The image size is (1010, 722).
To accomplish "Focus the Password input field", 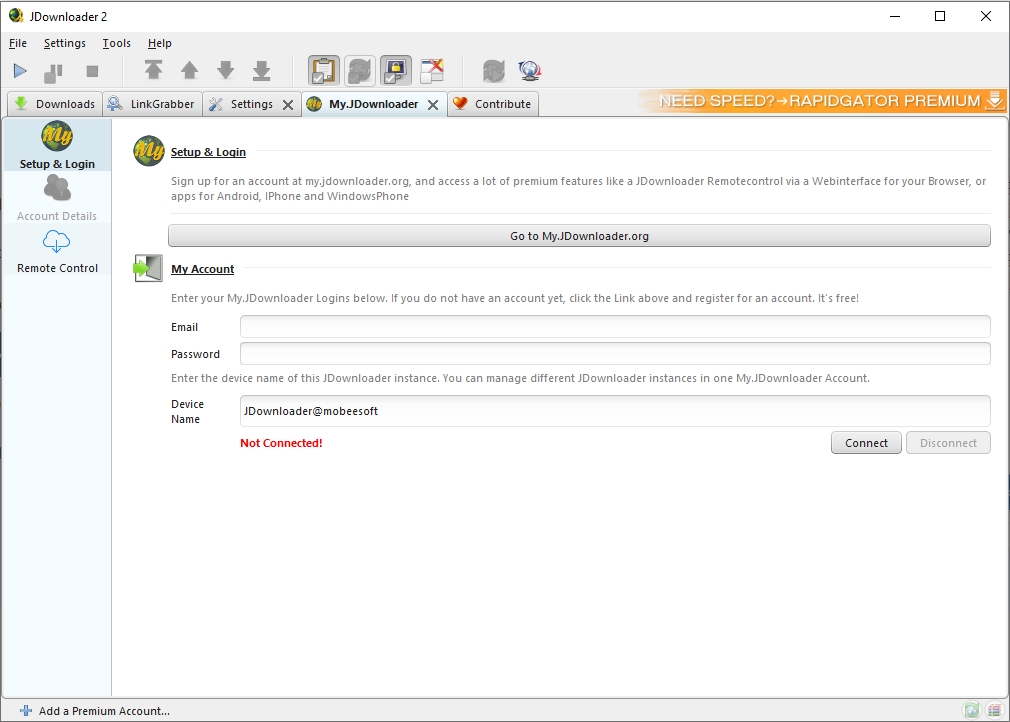I will [615, 354].
